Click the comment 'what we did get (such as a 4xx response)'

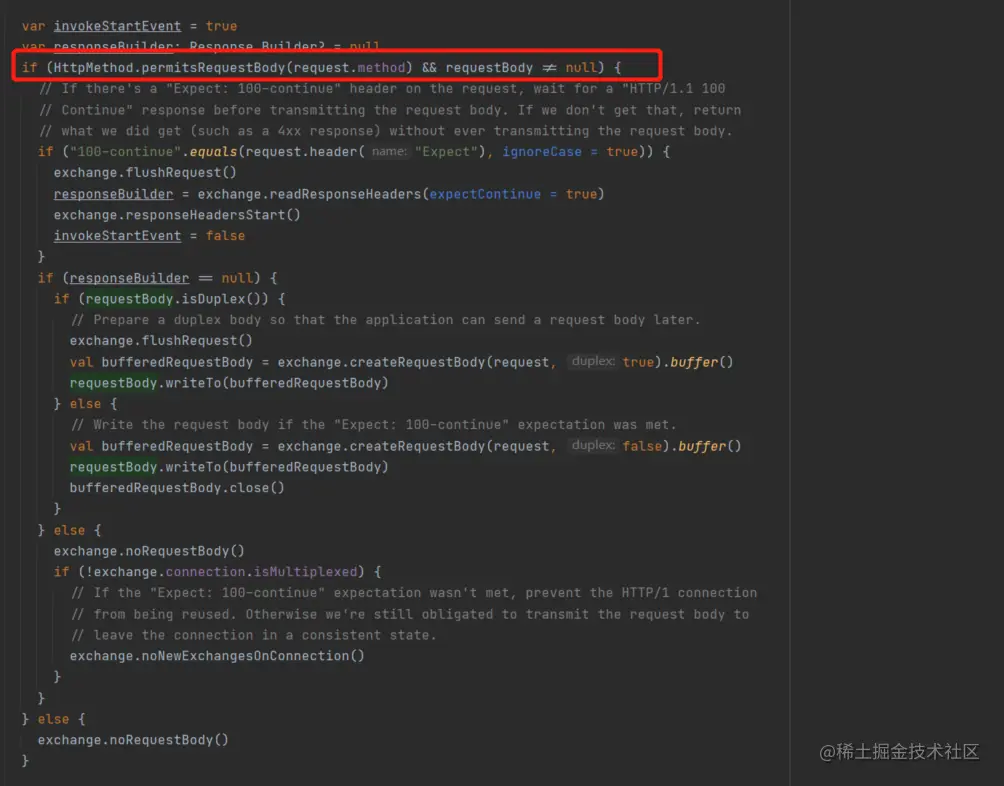(385, 131)
